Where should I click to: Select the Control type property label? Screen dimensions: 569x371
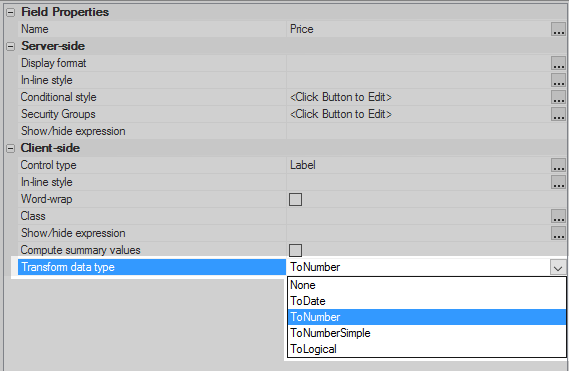[x=48, y=165]
